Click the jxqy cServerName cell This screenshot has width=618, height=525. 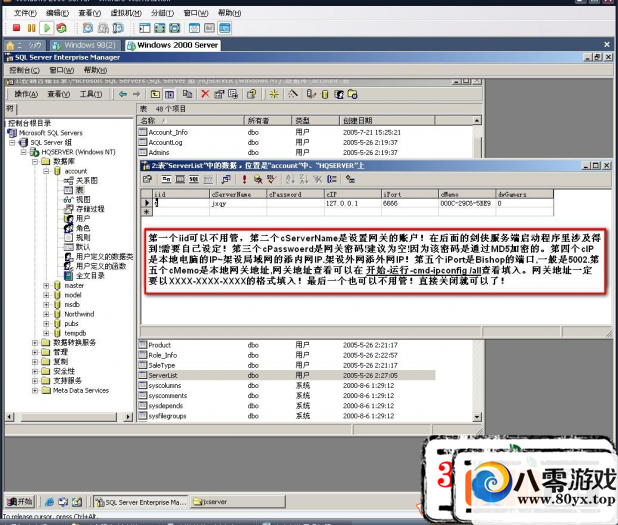coord(238,203)
